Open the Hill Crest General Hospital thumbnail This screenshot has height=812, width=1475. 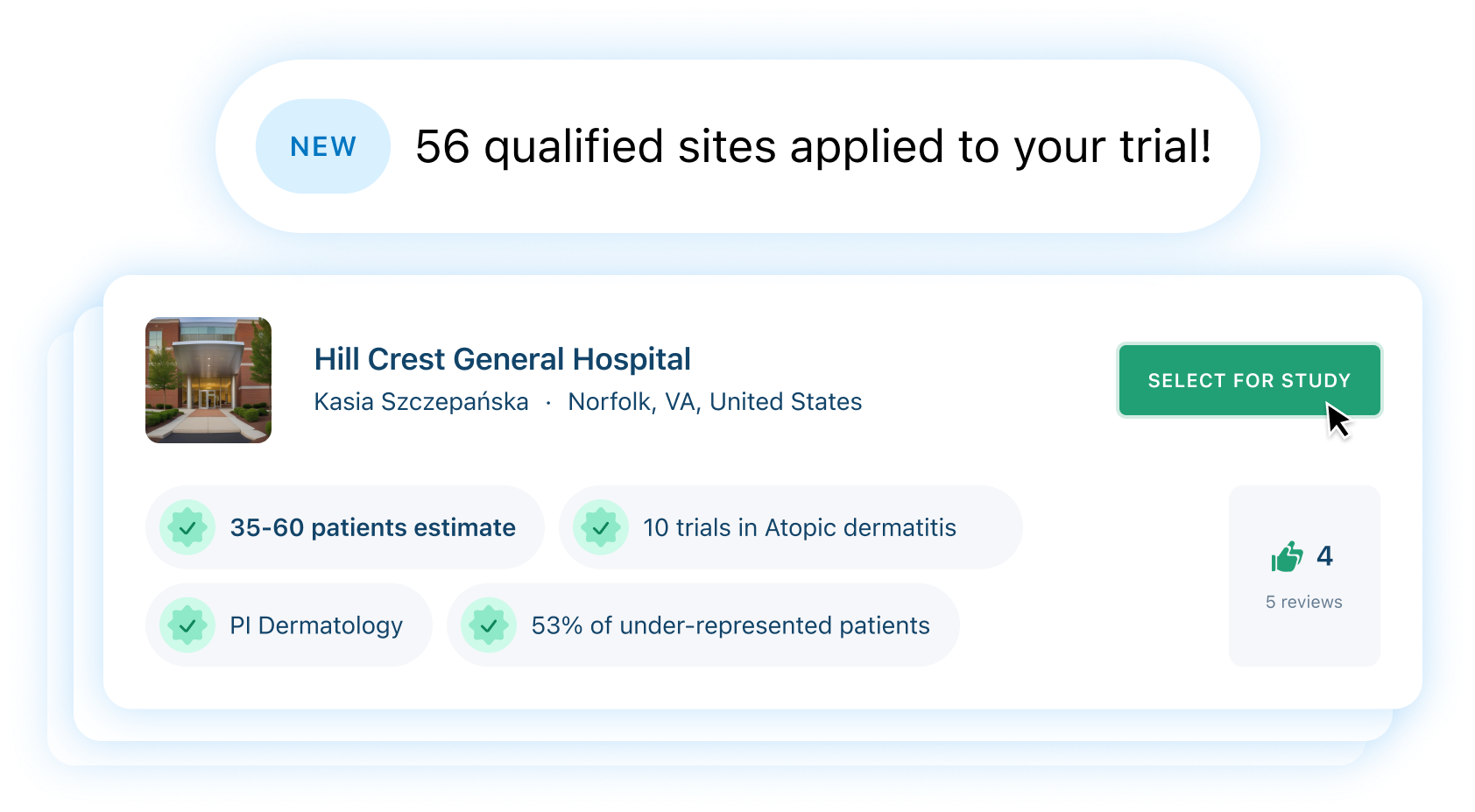point(208,380)
